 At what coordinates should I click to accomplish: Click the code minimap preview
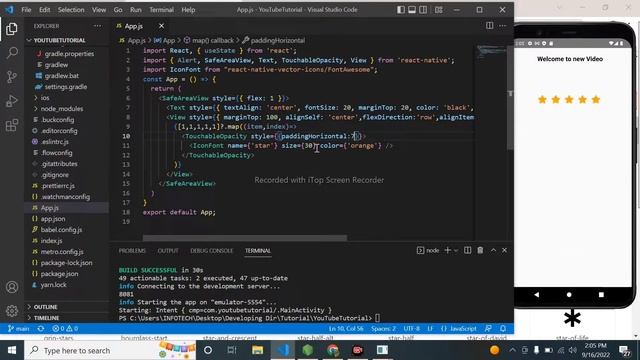pyautogui.click(x=491, y=51)
